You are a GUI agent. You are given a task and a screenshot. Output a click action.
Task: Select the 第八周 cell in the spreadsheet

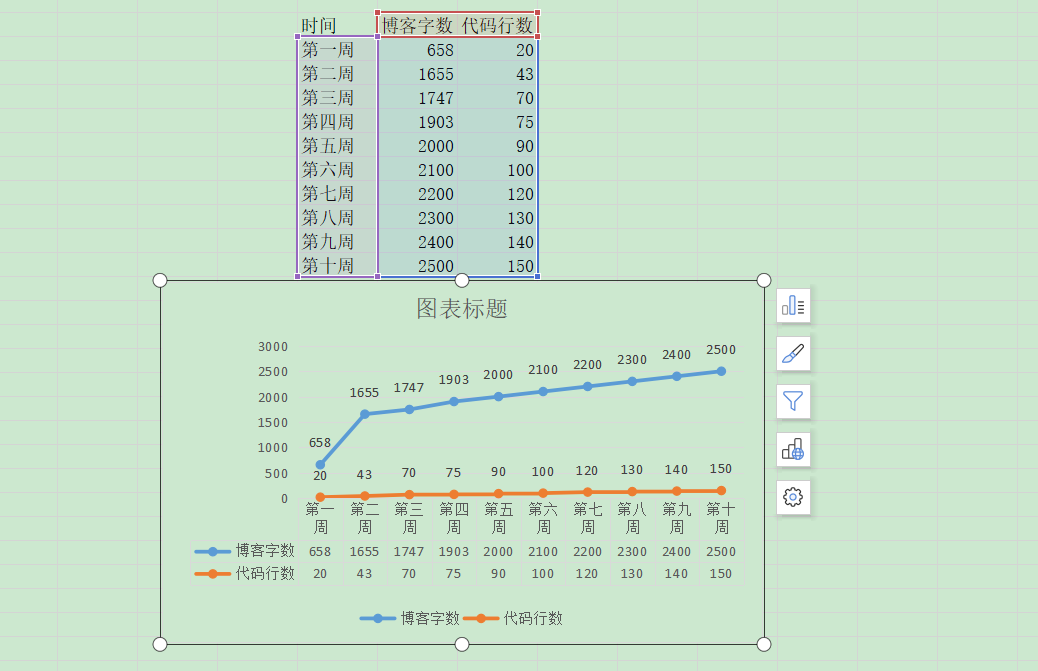pos(337,218)
